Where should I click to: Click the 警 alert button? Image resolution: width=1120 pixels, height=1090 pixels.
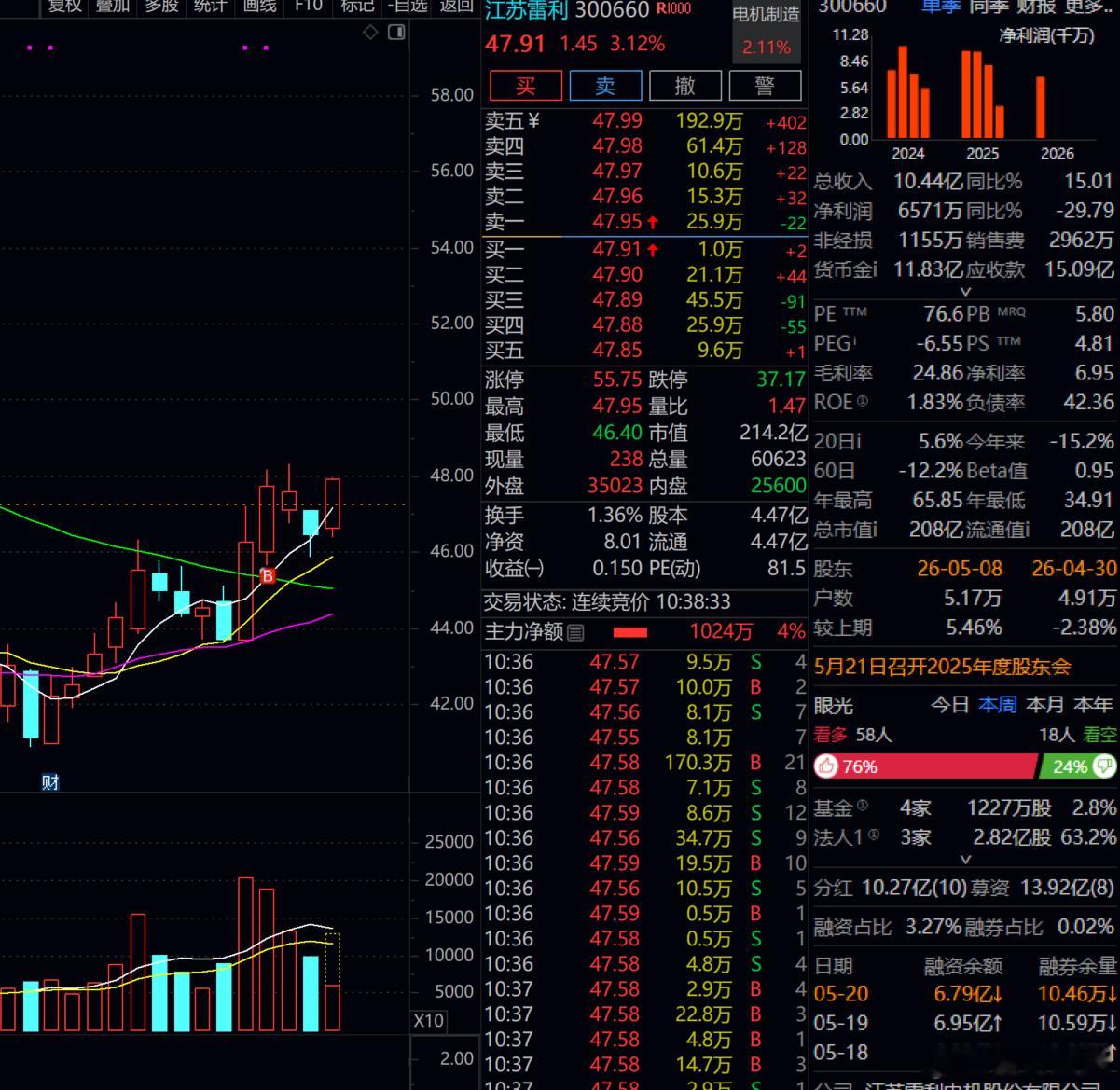[765, 86]
